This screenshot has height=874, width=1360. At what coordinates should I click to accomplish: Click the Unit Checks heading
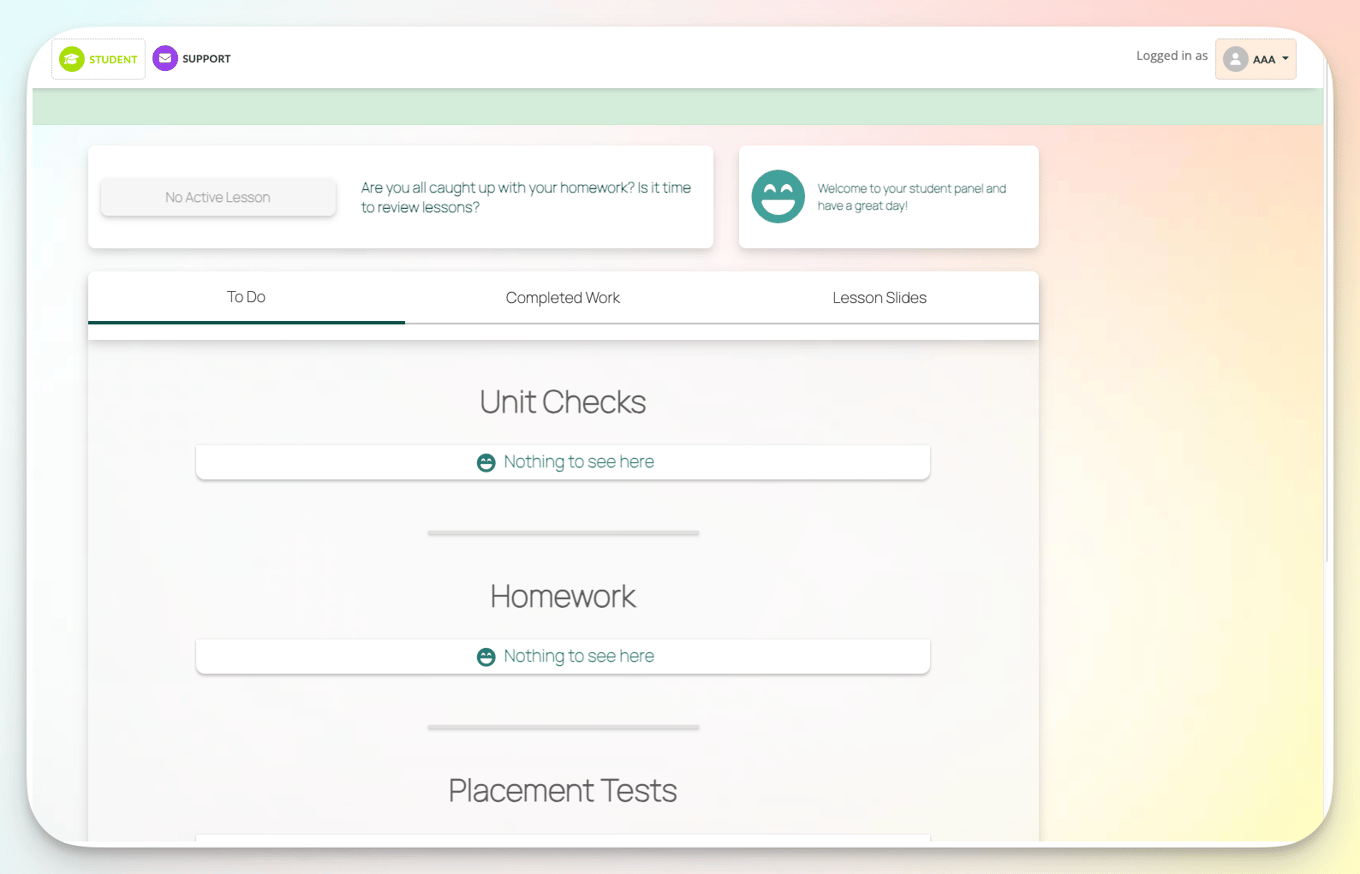[563, 402]
